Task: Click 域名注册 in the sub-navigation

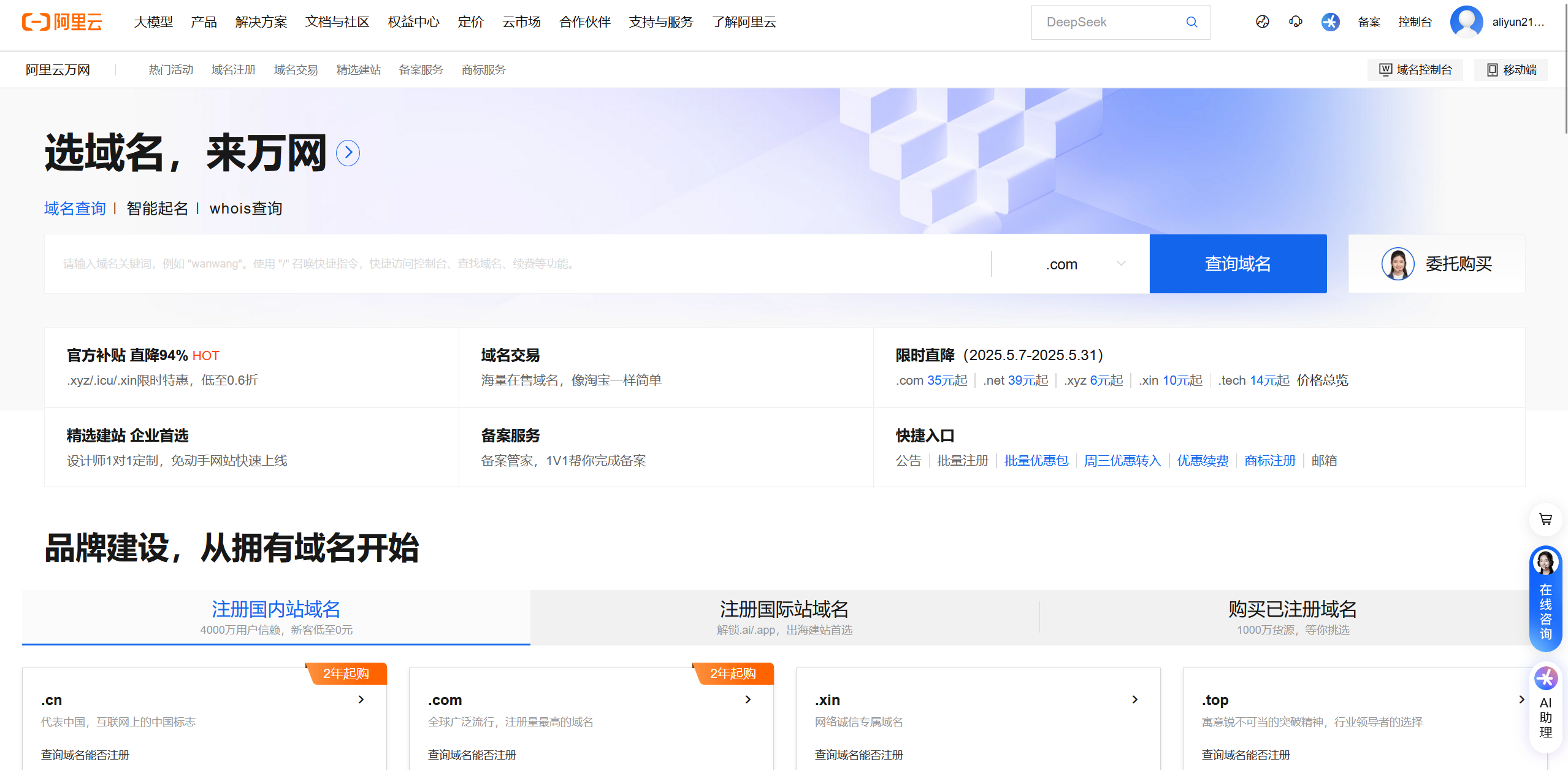Action: pyautogui.click(x=234, y=70)
